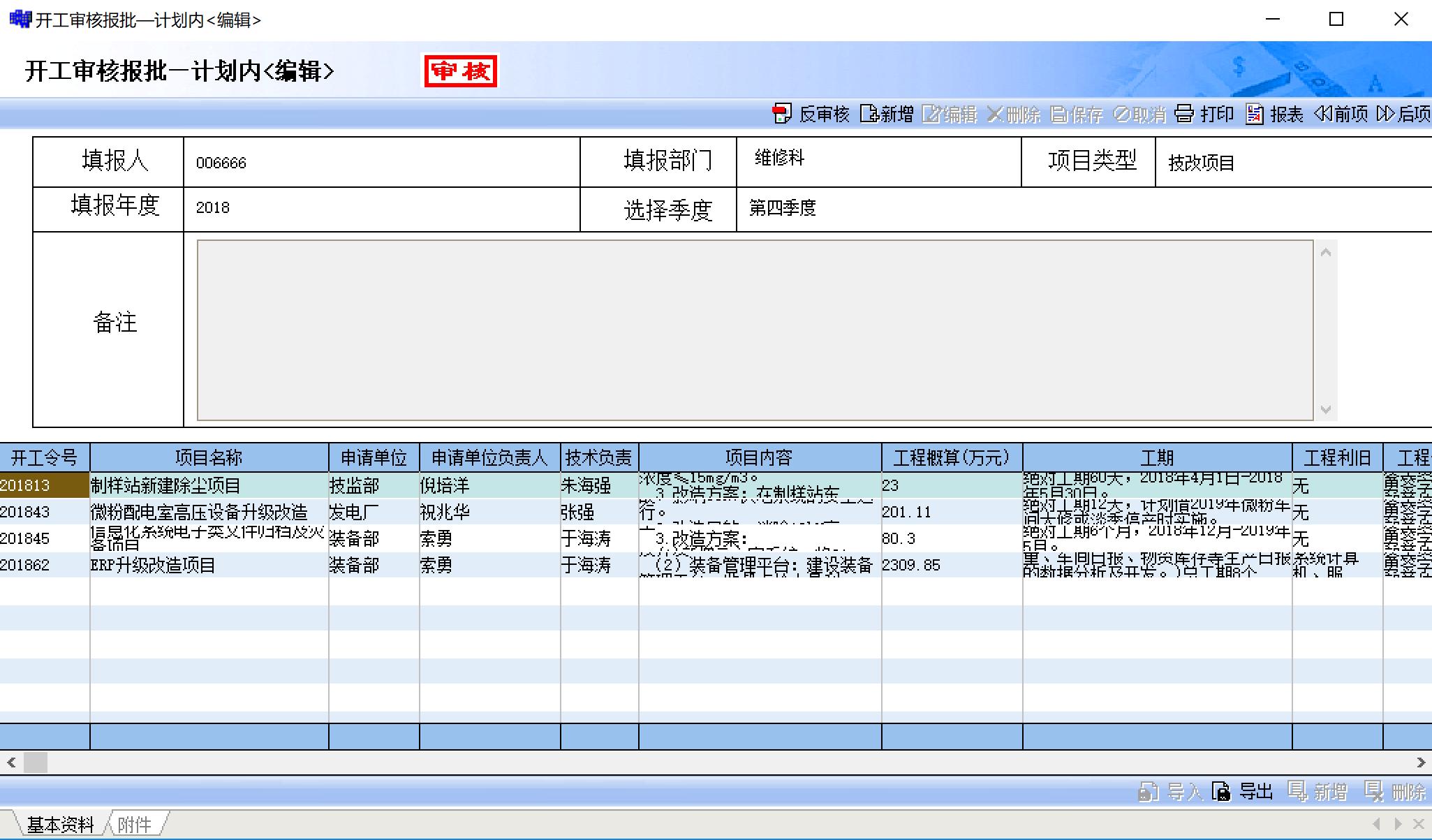Click the 新增 icon in the top toolbar
The image size is (1432, 840).
(869, 114)
